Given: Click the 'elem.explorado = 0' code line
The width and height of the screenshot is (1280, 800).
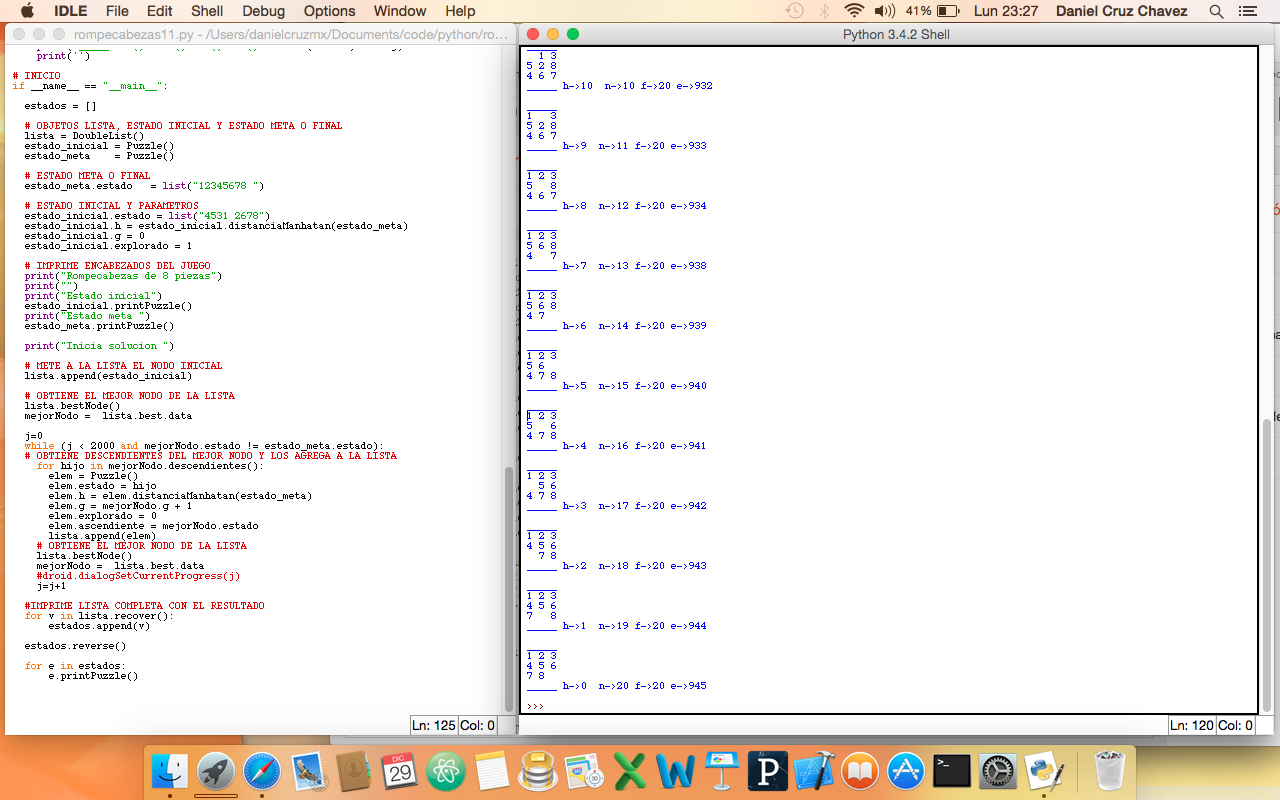Looking at the screenshot, I should (102, 516).
